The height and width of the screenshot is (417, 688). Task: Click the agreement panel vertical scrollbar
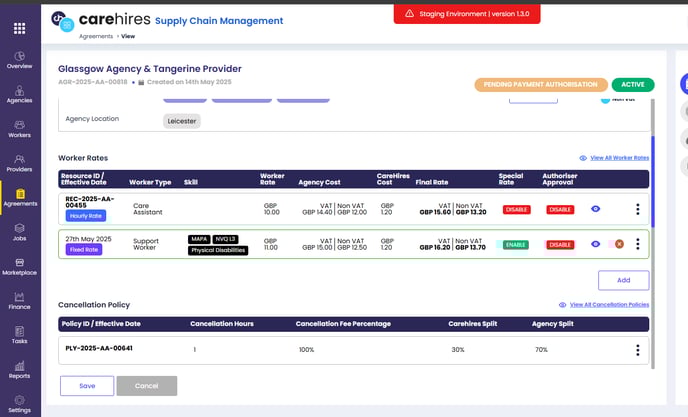[x=652, y=182]
